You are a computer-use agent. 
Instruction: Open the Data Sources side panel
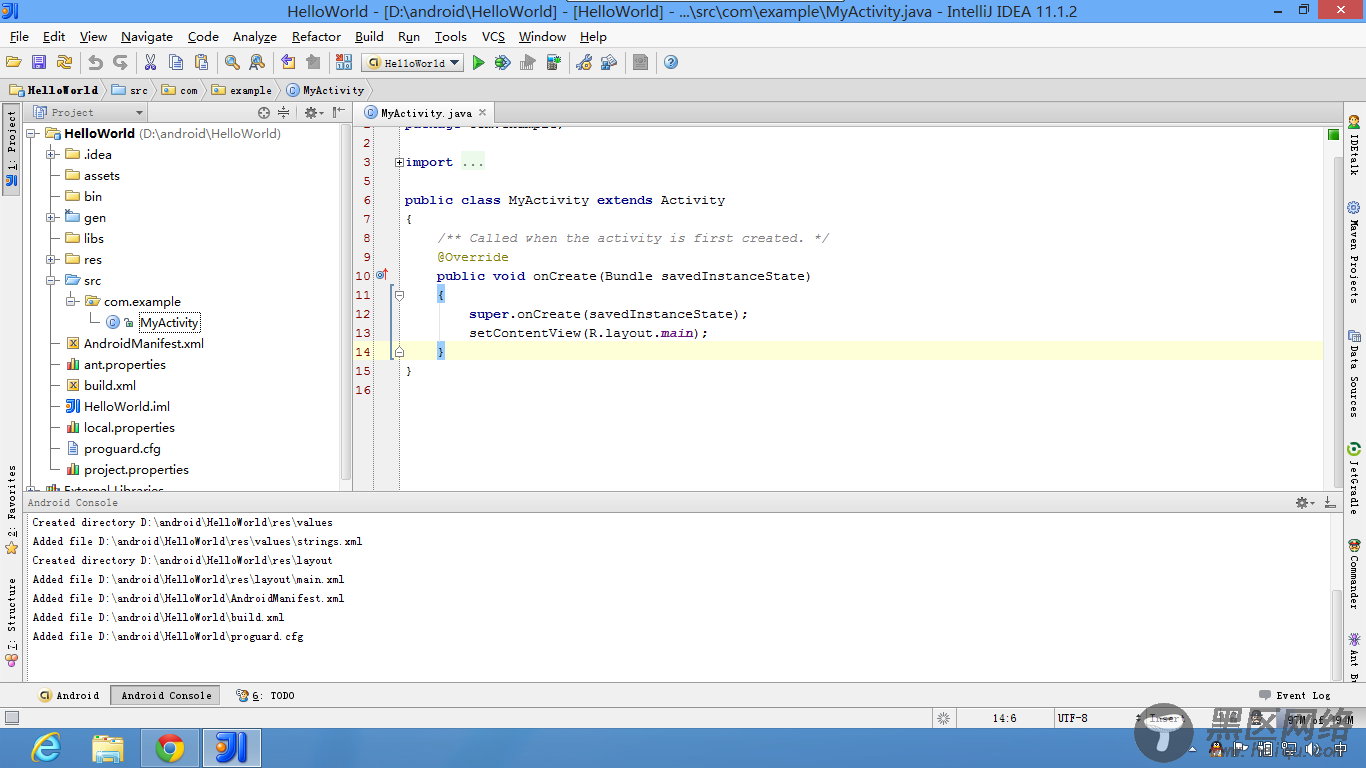(x=1354, y=374)
